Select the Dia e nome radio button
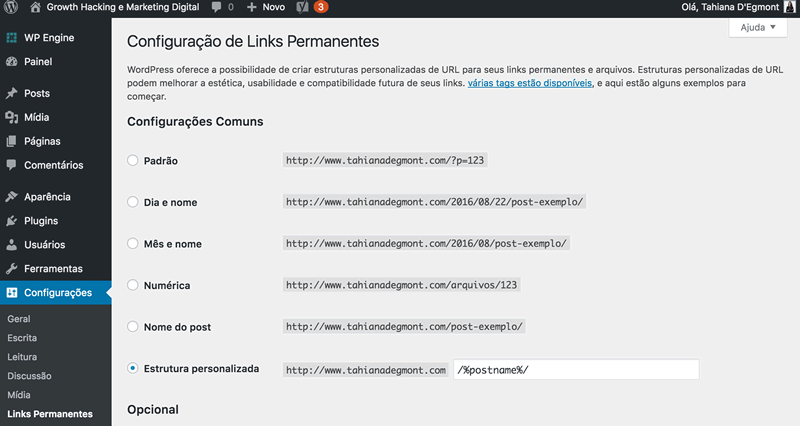This screenshot has height=426, width=800. [133, 202]
